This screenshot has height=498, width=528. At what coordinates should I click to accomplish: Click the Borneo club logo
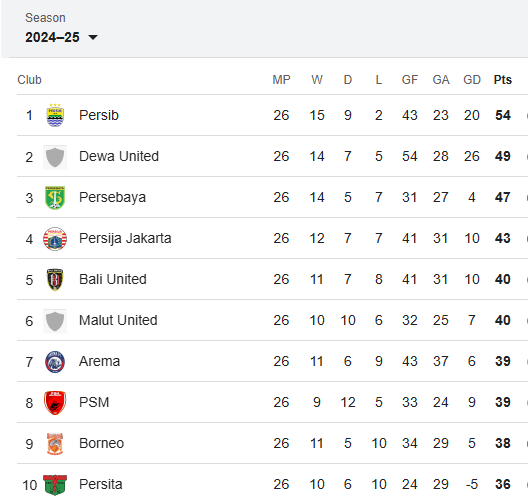(x=55, y=444)
